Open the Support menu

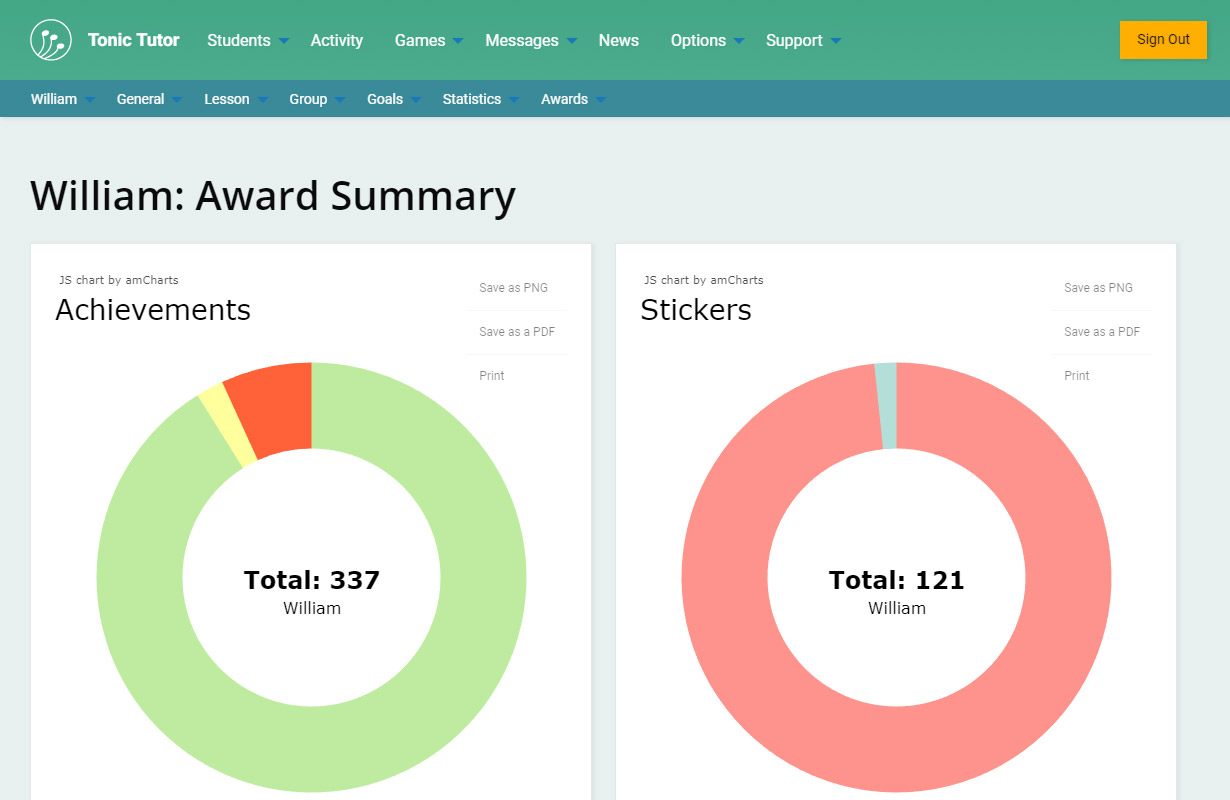pyautogui.click(x=802, y=40)
